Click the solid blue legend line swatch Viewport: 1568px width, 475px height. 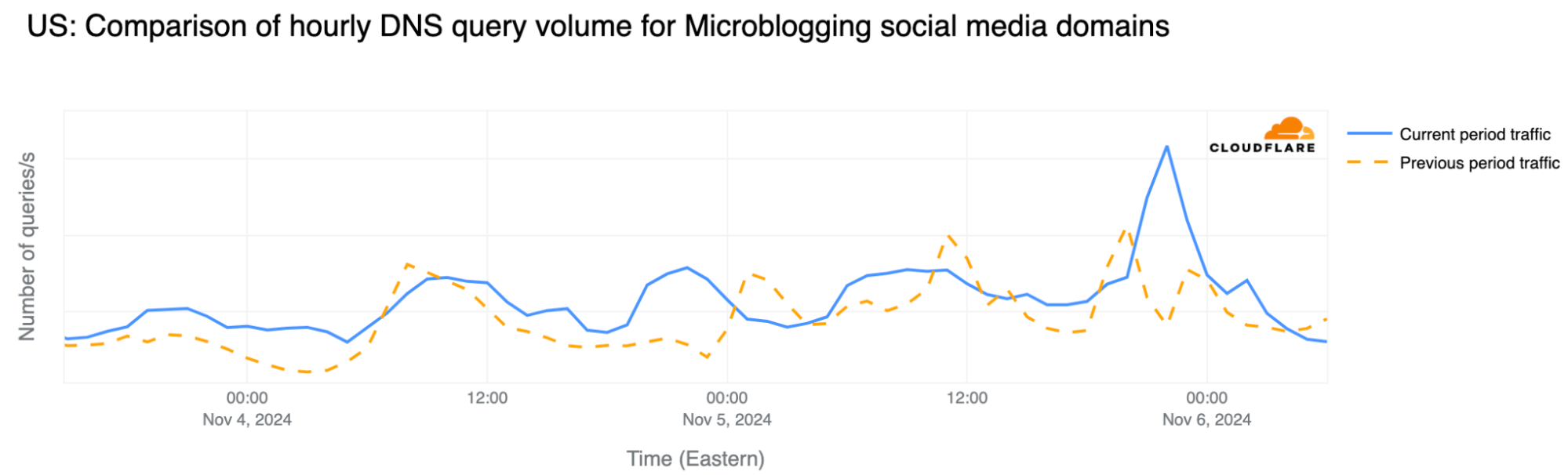(x=1369, y=134)
